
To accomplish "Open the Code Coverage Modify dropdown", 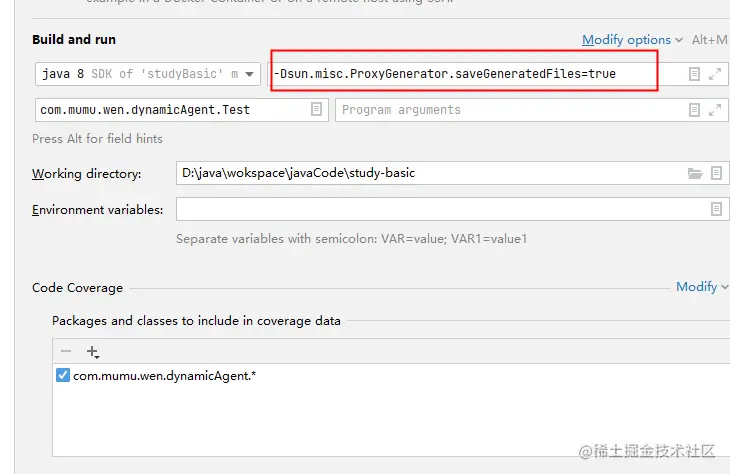I will [702, 287].
